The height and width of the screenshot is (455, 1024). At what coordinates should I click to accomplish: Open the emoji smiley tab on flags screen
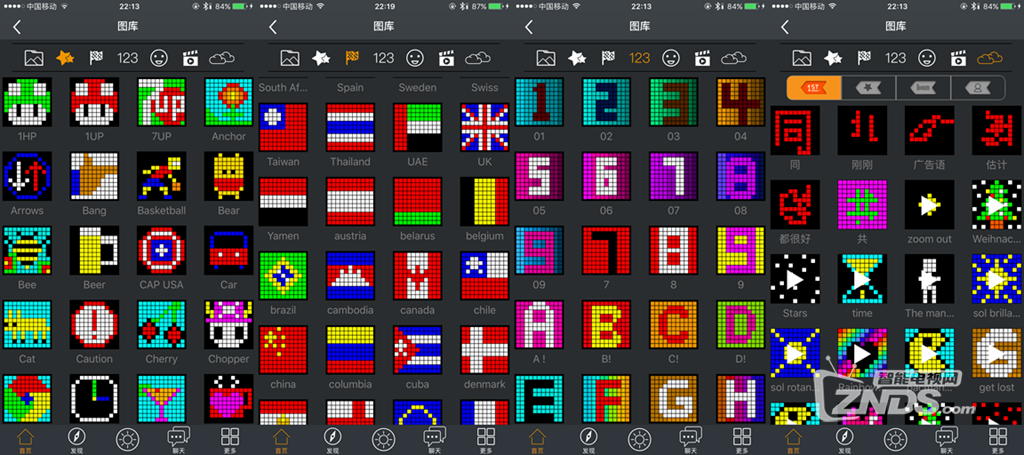(414, 58)
